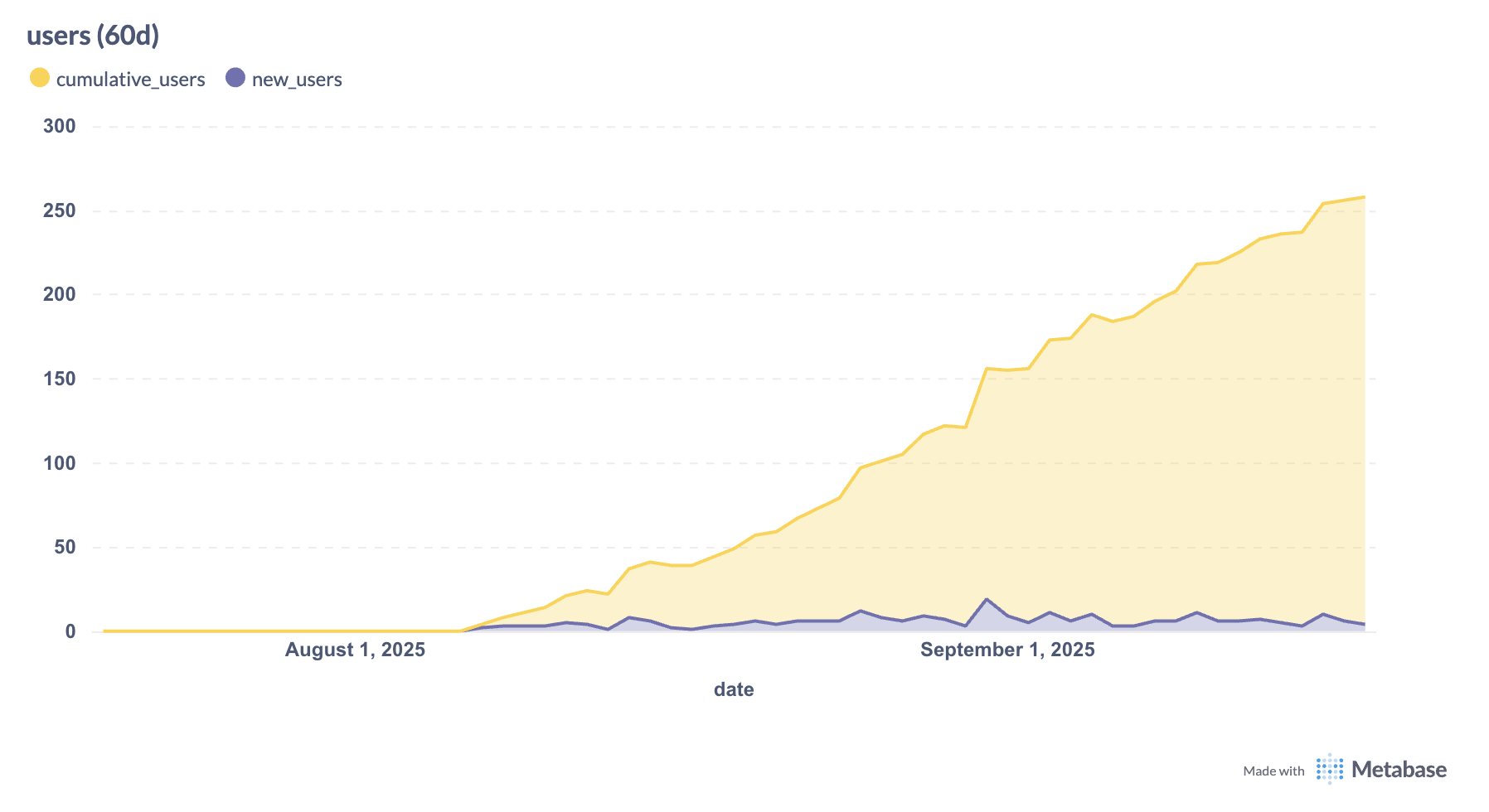Click the August 1, 2025 axis label
Viewport: 1489px width, 812px height.
(355, 650)
